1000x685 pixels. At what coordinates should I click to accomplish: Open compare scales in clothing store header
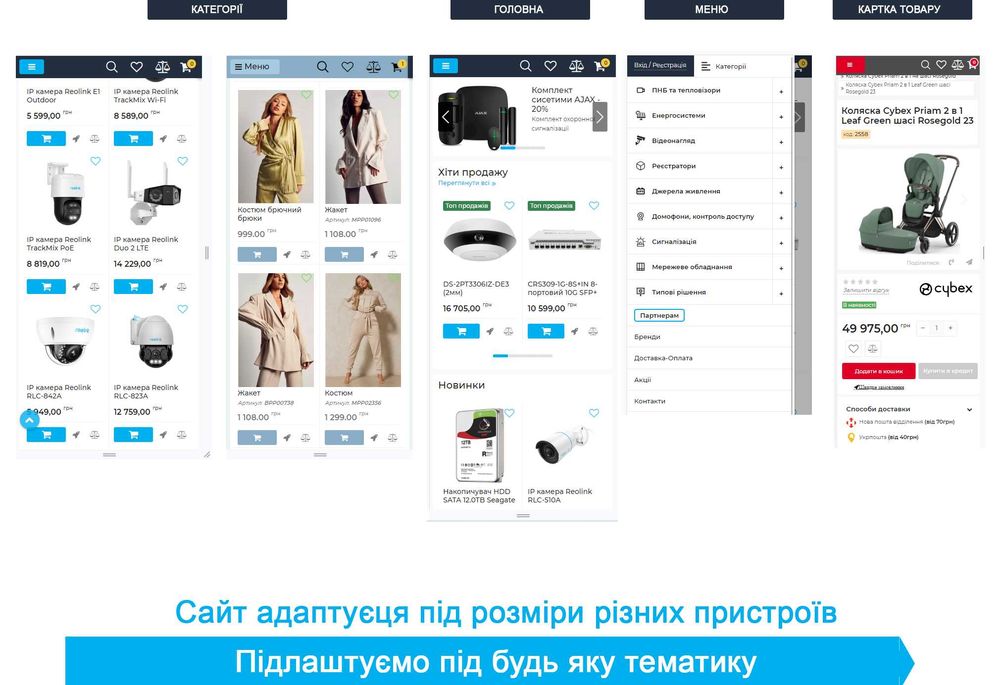tap(373, 66)
